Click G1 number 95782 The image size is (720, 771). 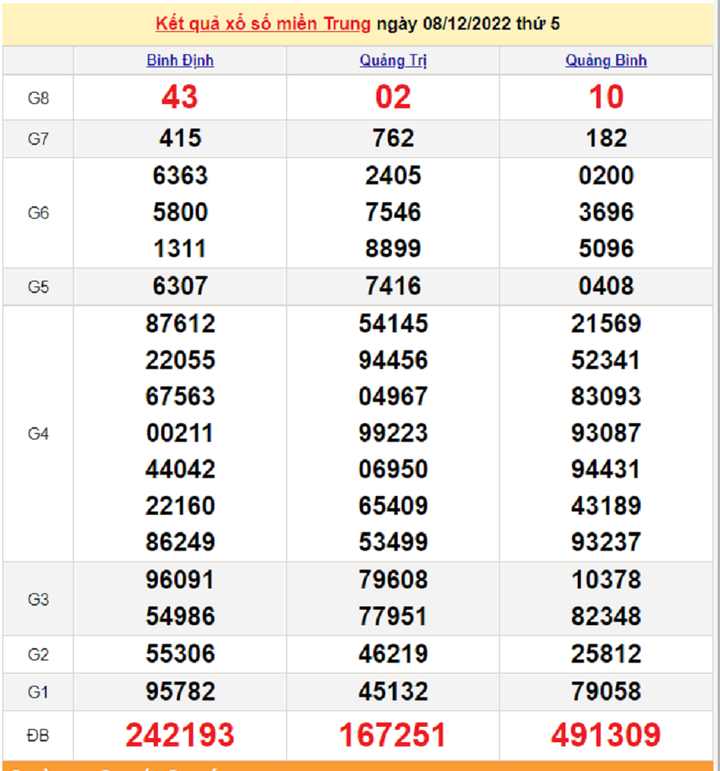click(180, 692)
